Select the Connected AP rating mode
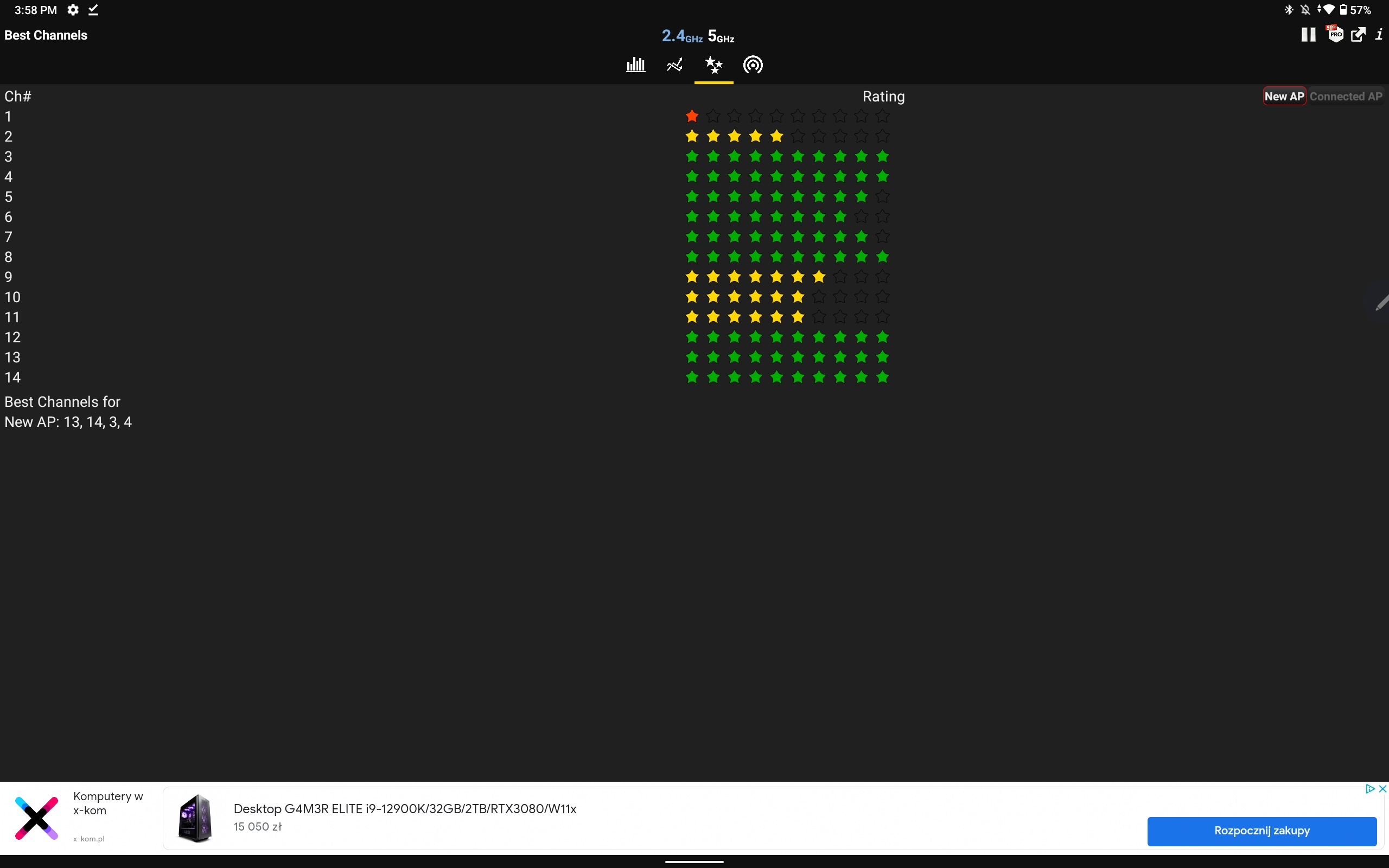 tap(1346, 97)
